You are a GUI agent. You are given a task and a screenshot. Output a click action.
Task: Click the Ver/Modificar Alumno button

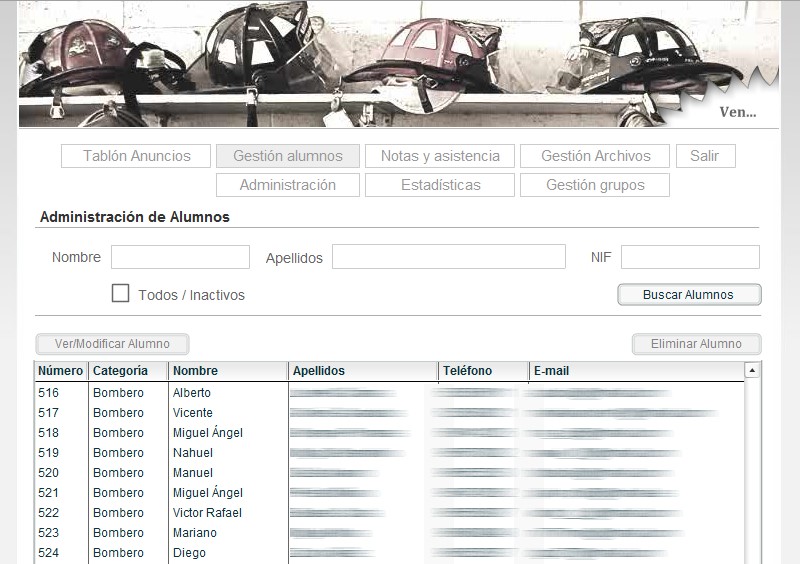click(112, 344)
